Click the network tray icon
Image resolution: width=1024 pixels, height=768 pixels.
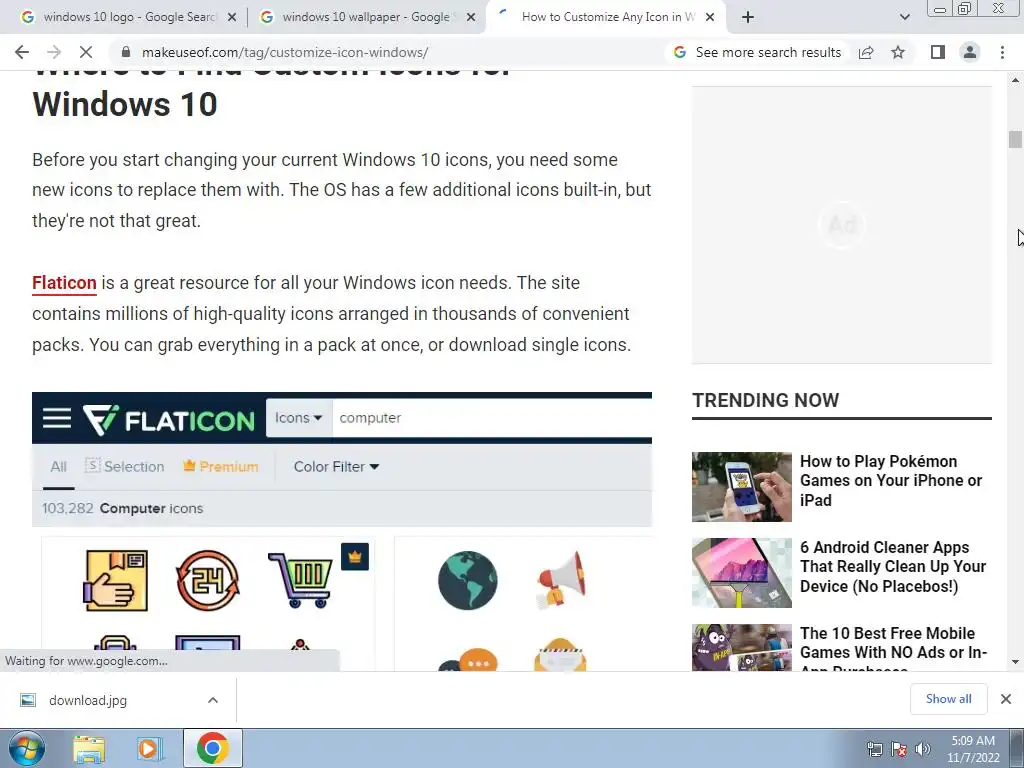874,750
